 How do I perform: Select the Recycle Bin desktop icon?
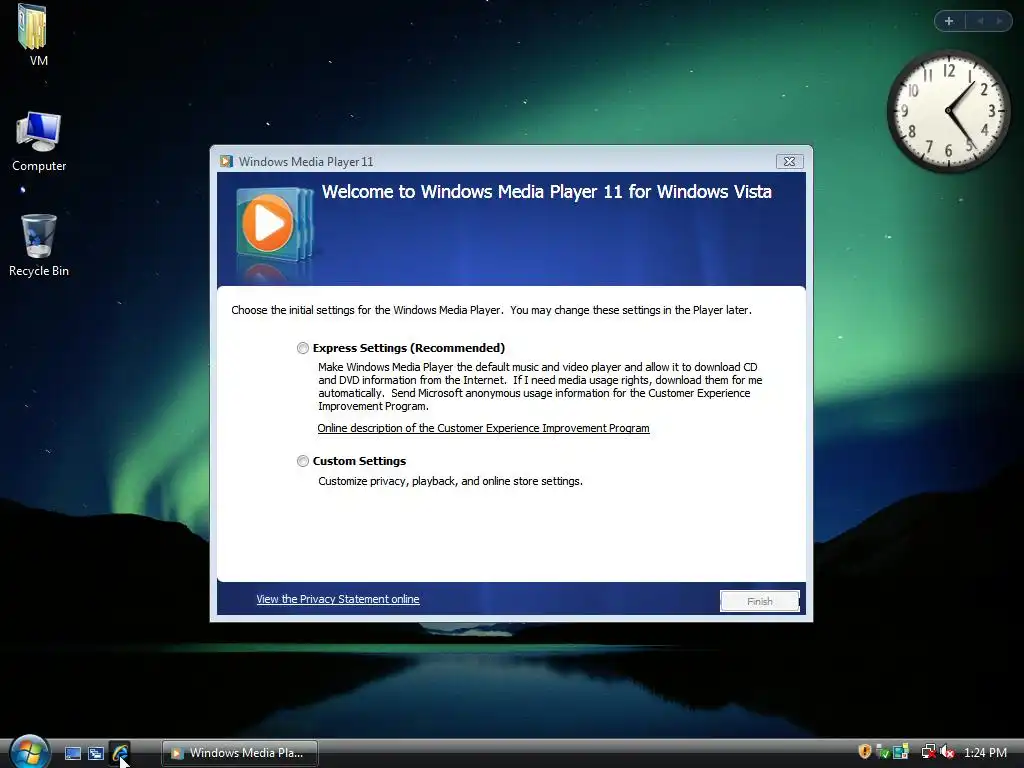pos(39,246)
